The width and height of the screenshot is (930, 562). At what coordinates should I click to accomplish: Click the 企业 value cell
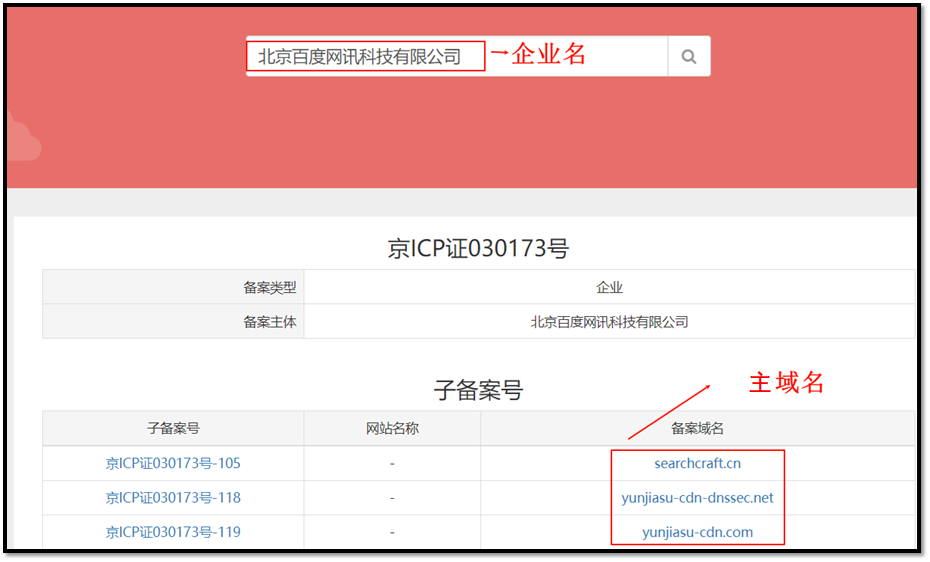[609, 288]
